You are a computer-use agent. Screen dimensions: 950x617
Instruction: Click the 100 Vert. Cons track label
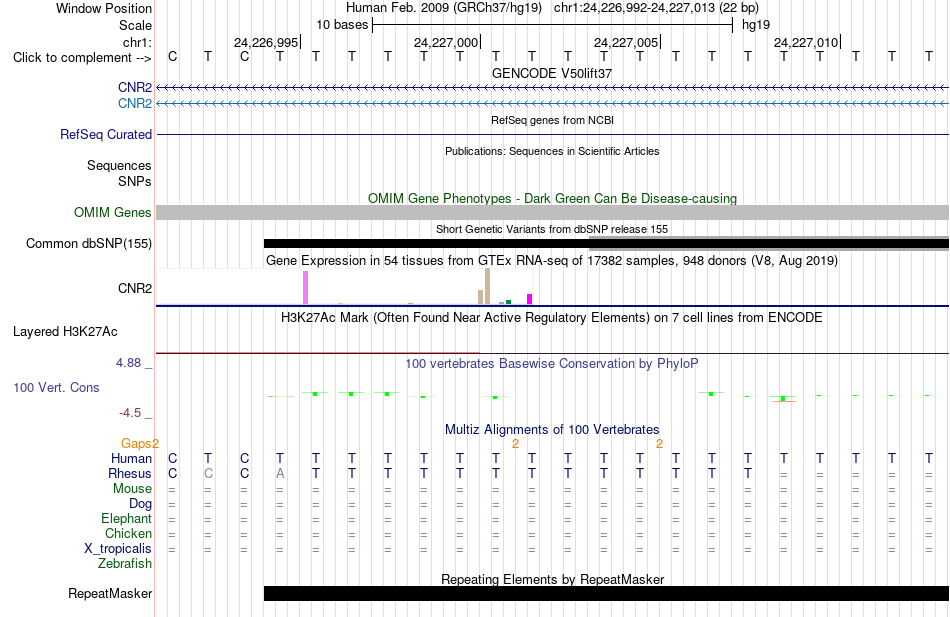pos(56,387)
